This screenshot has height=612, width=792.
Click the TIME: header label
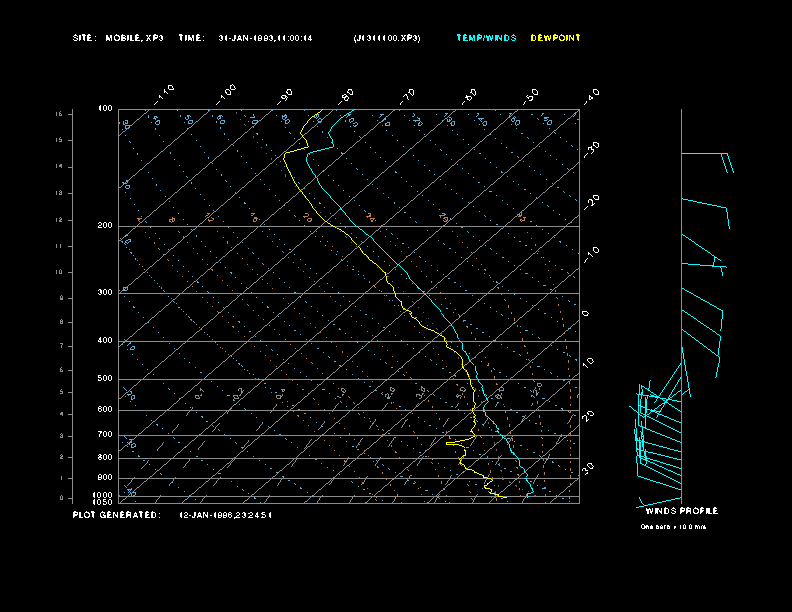click(191, 38)
